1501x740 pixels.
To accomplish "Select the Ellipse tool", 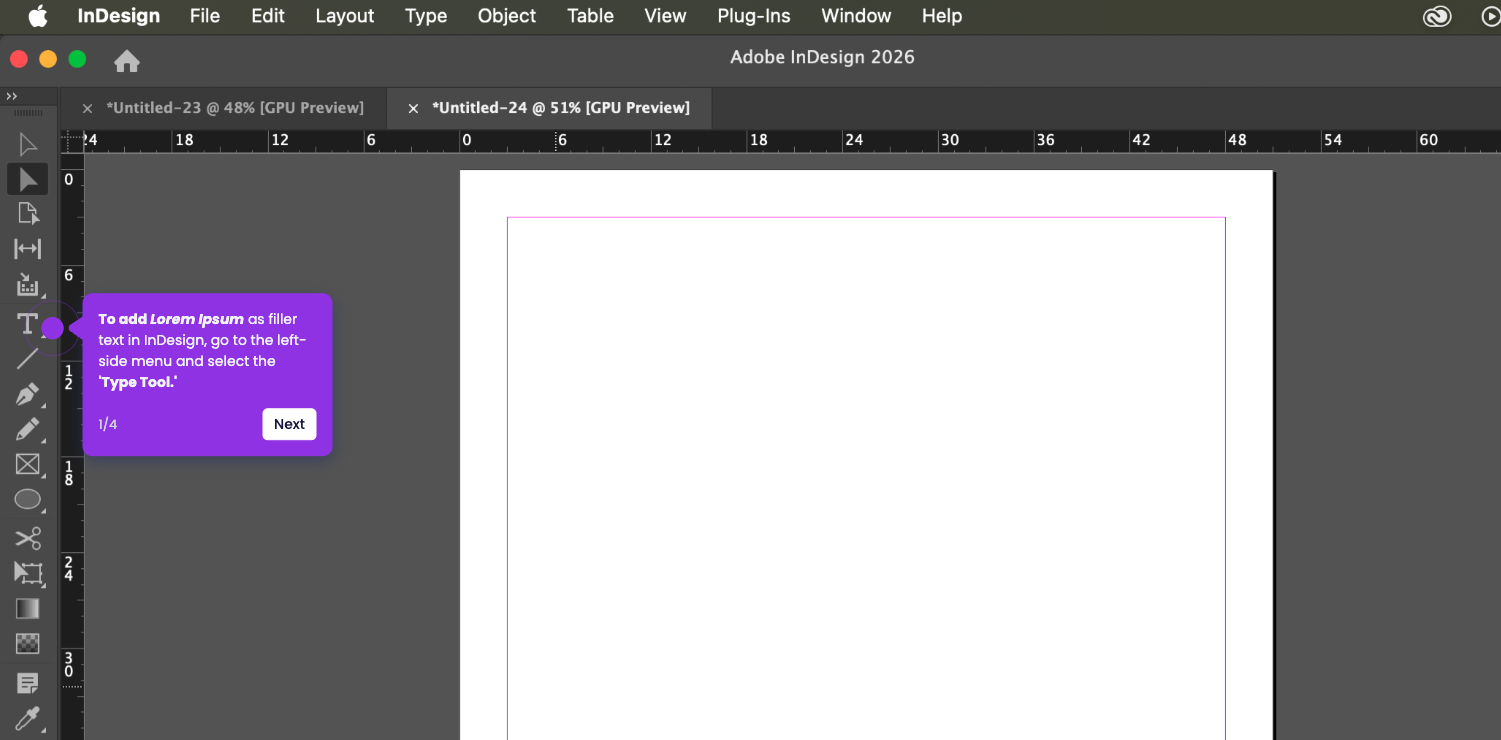I will [28, 499].
